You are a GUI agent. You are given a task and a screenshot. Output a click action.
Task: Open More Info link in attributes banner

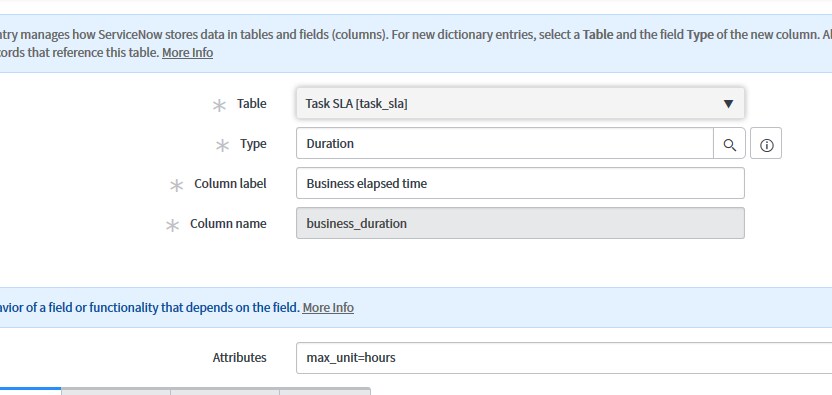328,307
